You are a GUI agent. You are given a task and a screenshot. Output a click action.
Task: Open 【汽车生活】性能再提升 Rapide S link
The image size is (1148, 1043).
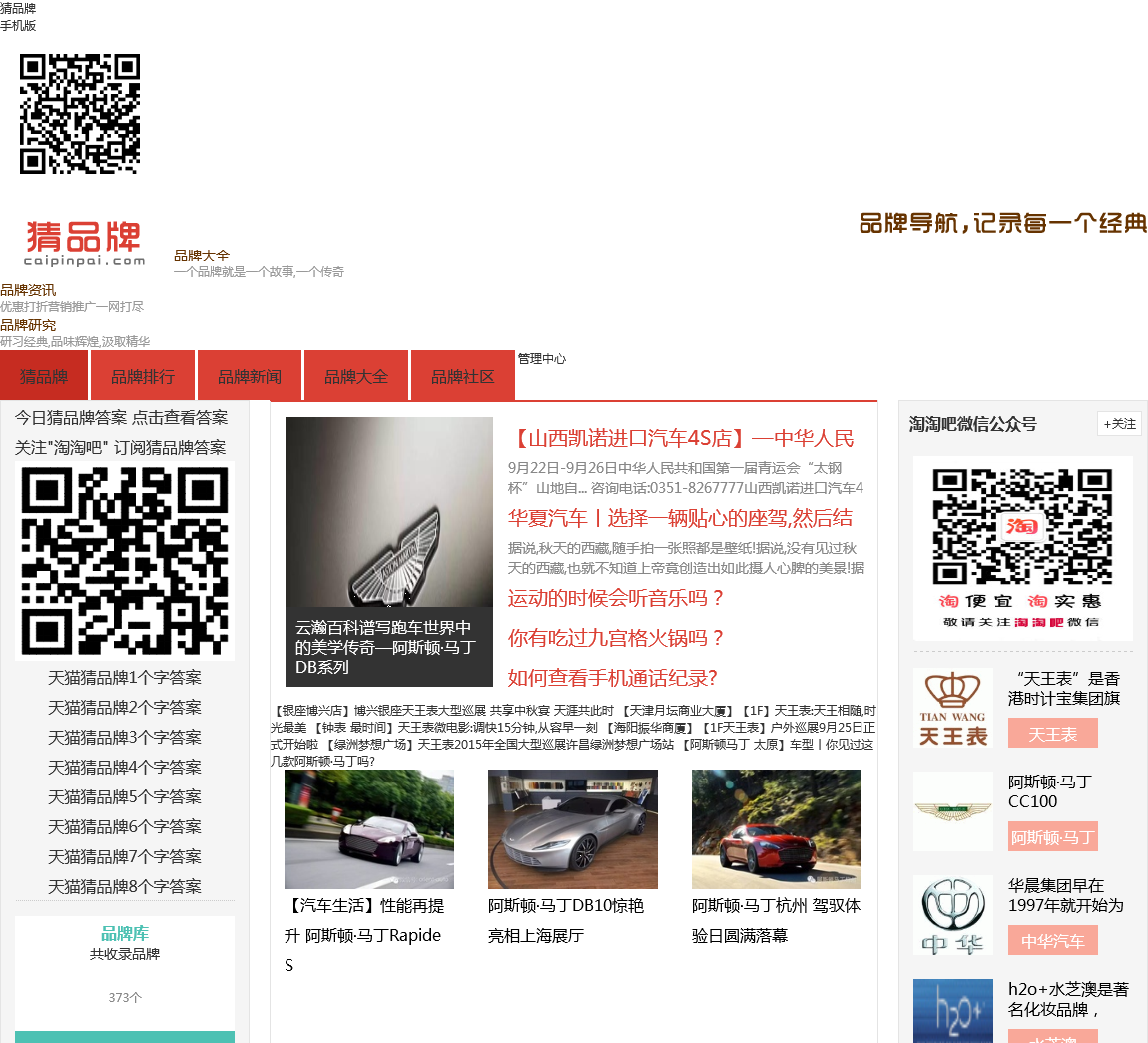(364, 935)
